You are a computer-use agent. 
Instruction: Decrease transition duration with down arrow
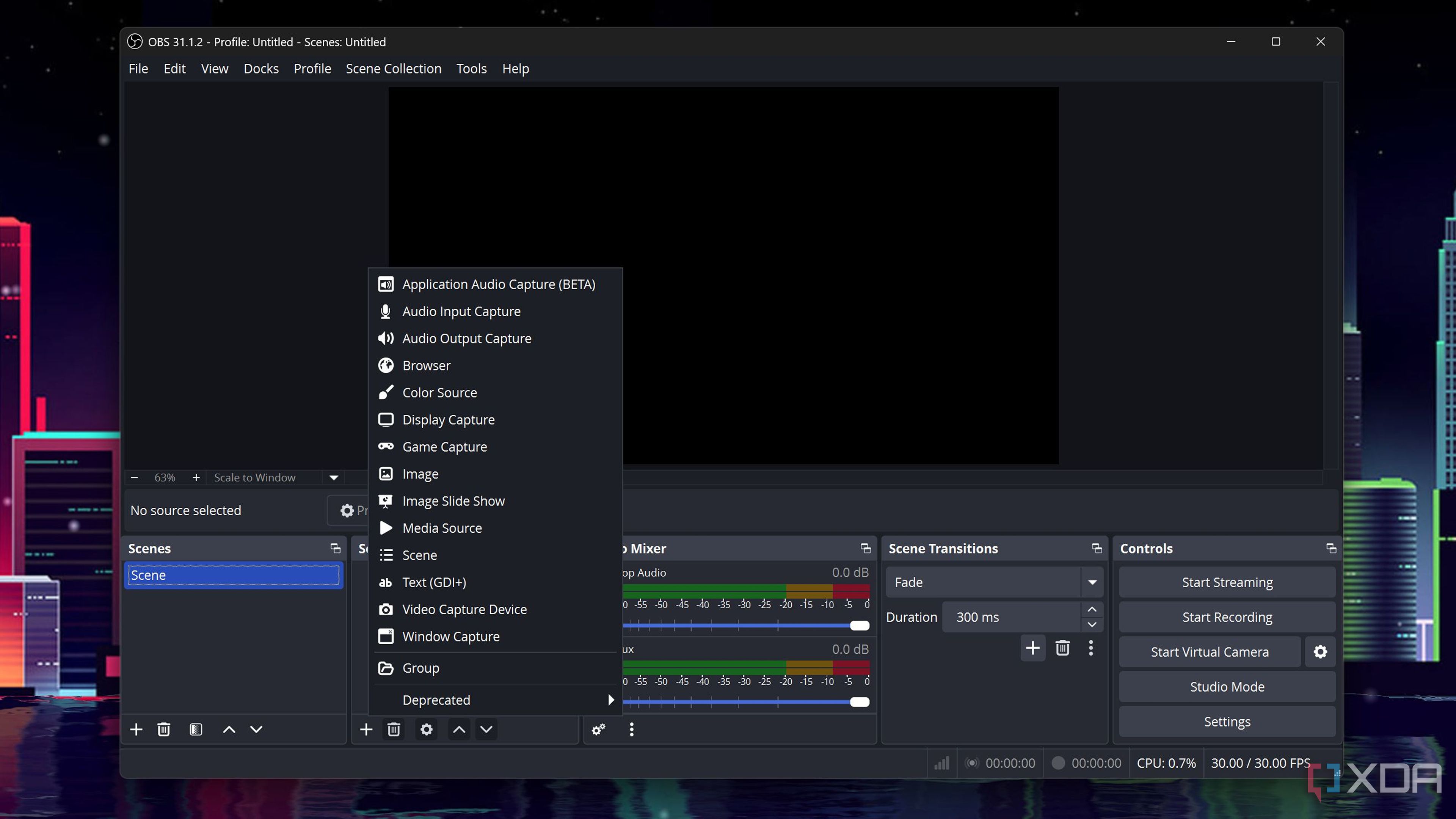click(x=1092, y=624)
